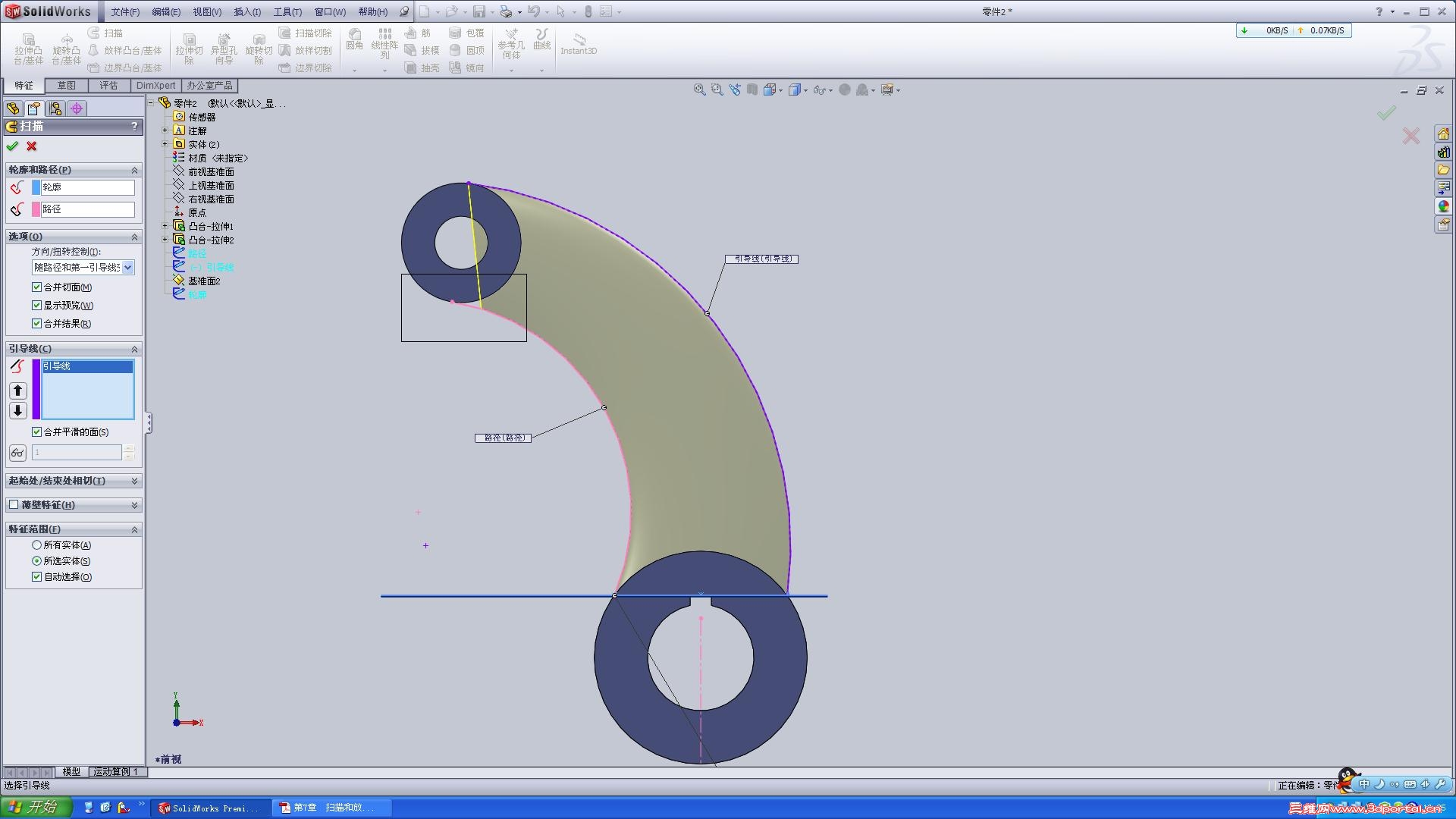This screenshot has height=819, width=1456.
Task: Click the zoom to fit magnifier icon
Action: coord(699,89)
